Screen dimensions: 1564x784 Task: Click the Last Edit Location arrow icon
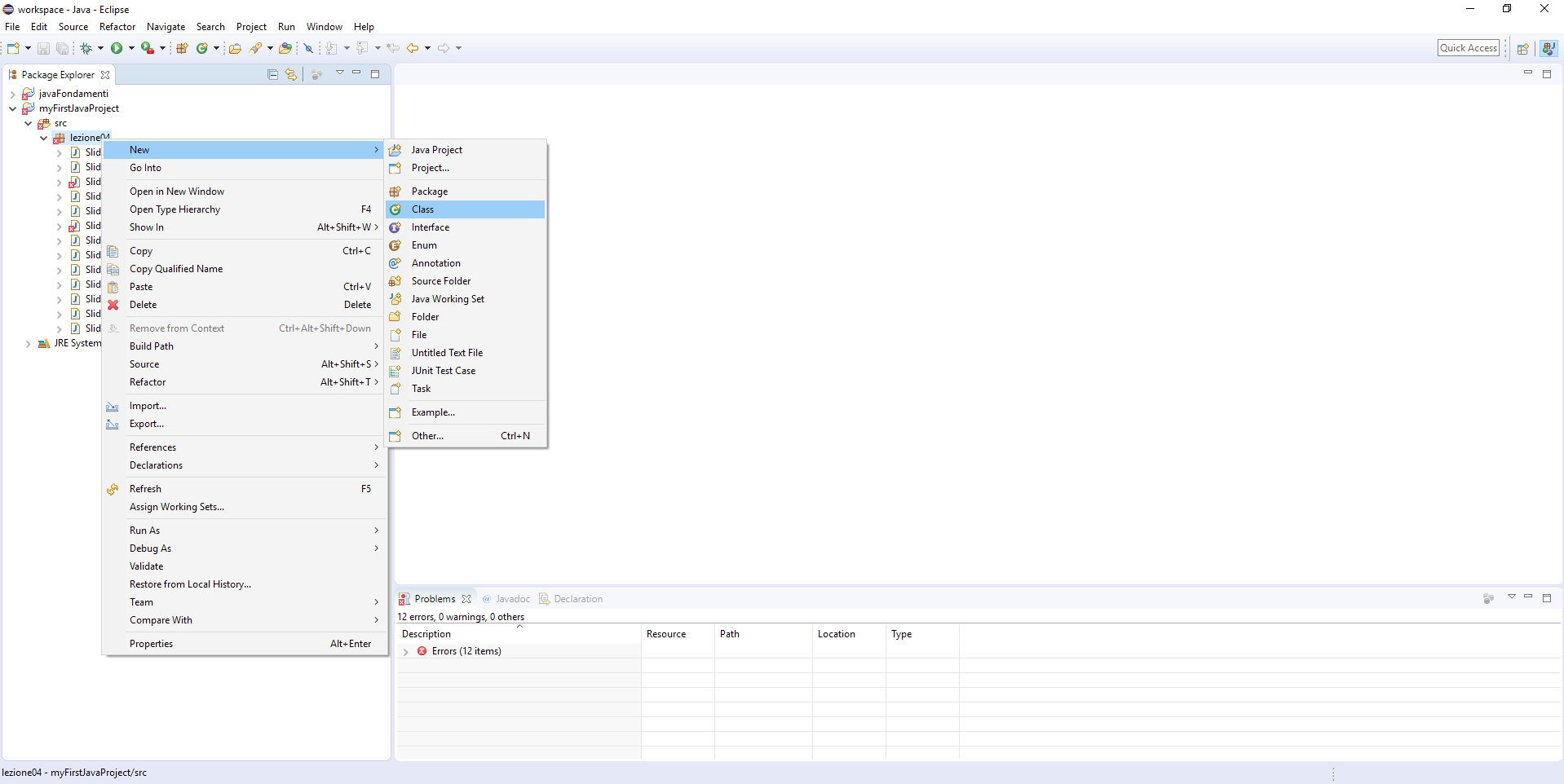393,48
